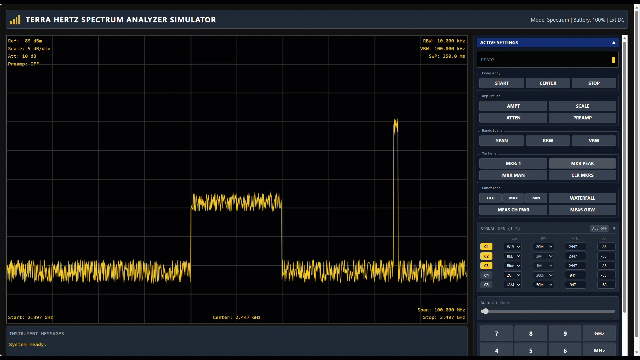
Task: Click the marker PEAK search button
Action: pyautogui.click(x=582, y=164)
